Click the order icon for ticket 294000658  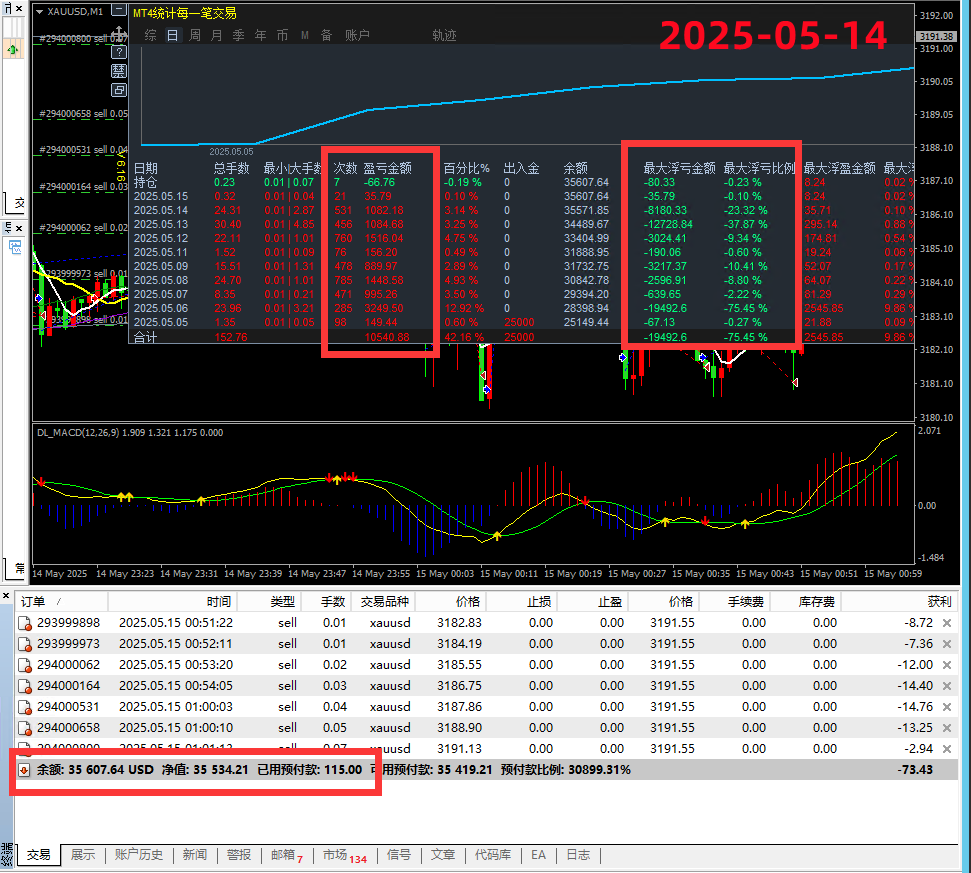coord(25,728)
